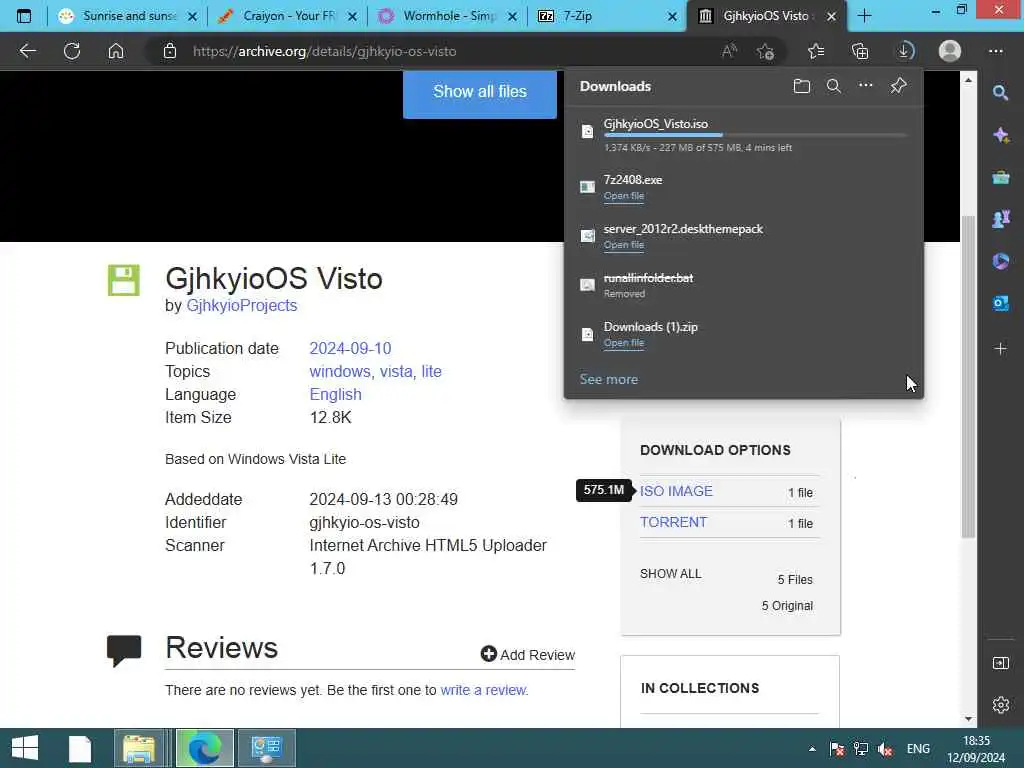Open the English language link

pos(336,394)
